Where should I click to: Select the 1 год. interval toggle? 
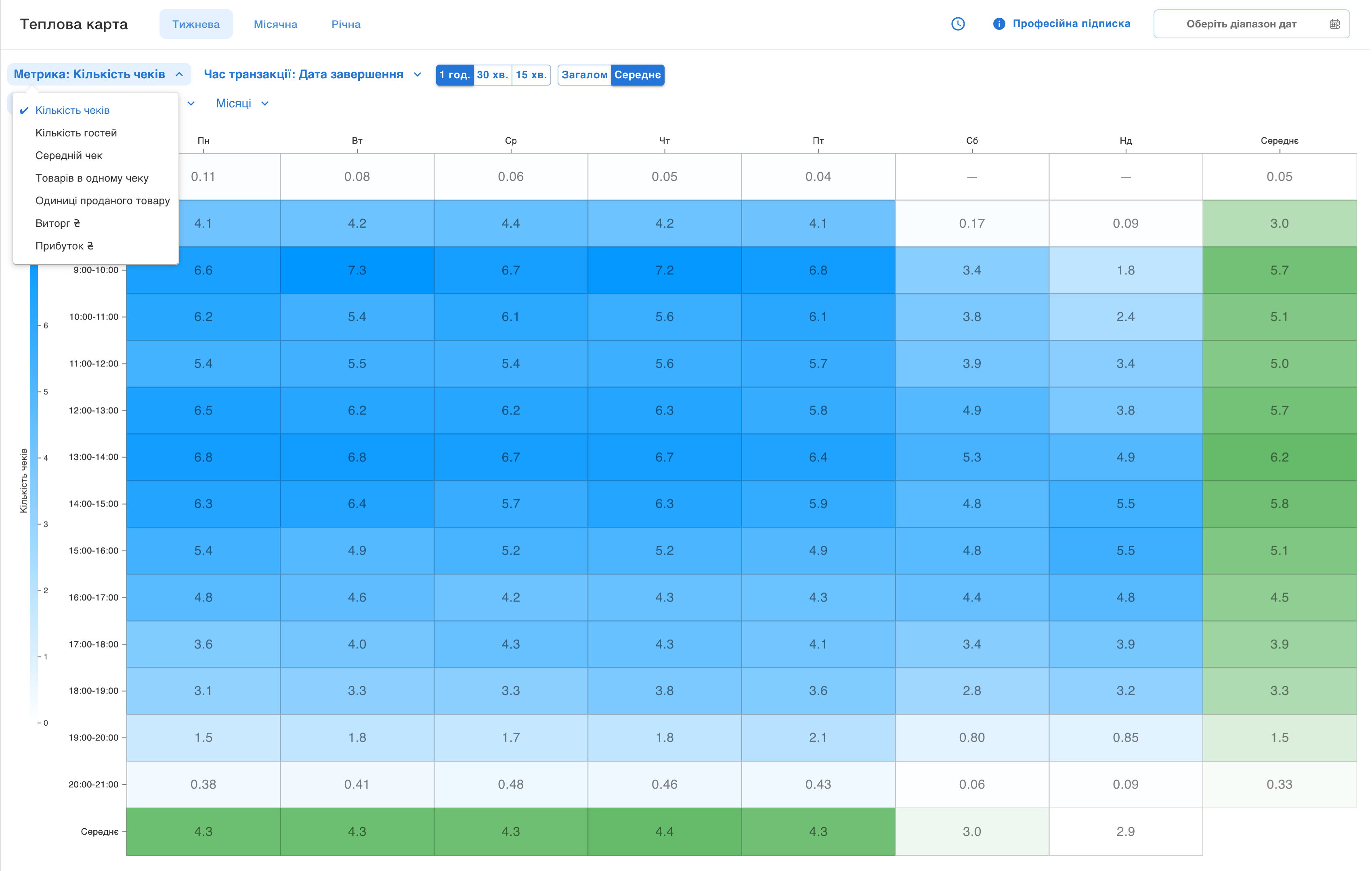454,75
